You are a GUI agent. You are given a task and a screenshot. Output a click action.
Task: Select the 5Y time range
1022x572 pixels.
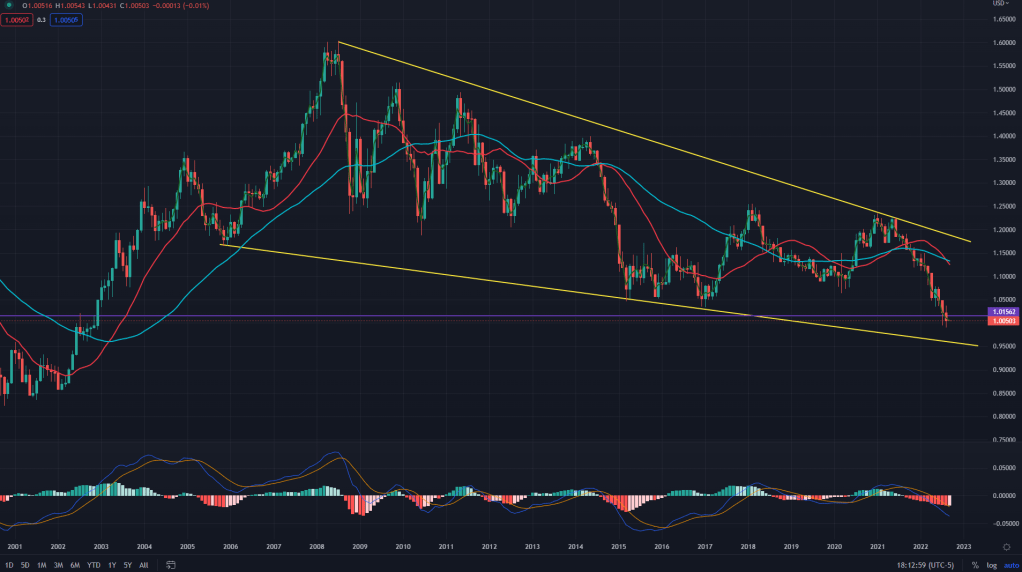127,565
